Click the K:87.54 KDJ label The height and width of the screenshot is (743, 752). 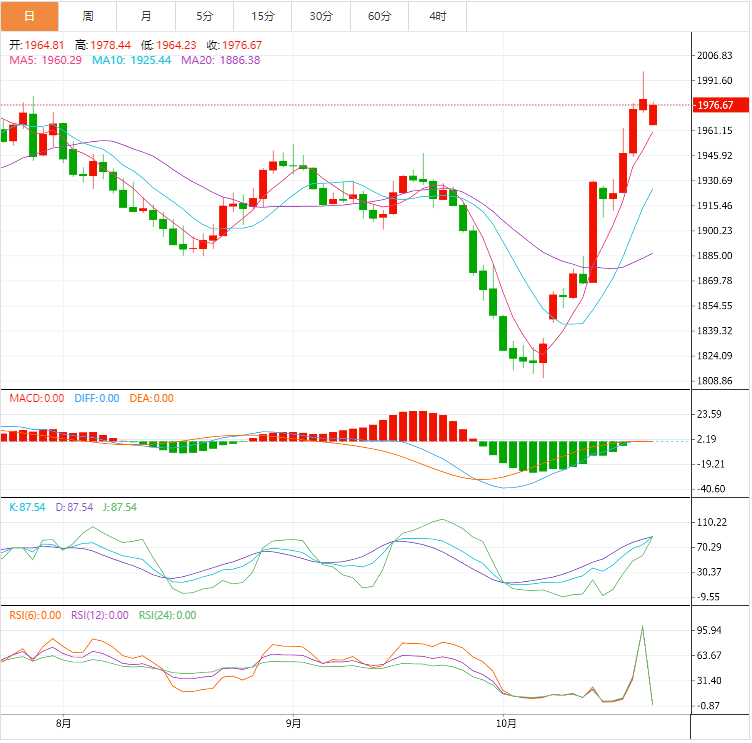(x=27, y=507)
